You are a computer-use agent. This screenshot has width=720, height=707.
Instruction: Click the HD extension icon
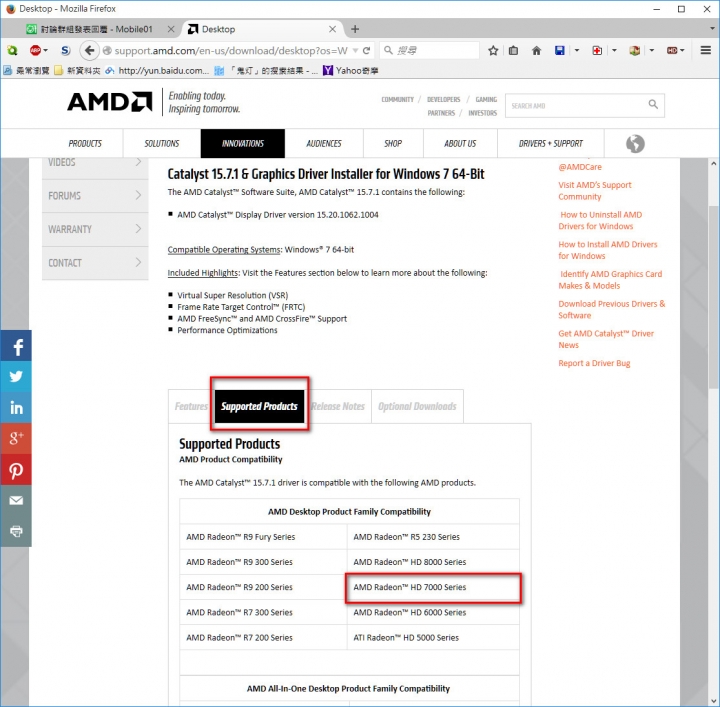(672, 50)
